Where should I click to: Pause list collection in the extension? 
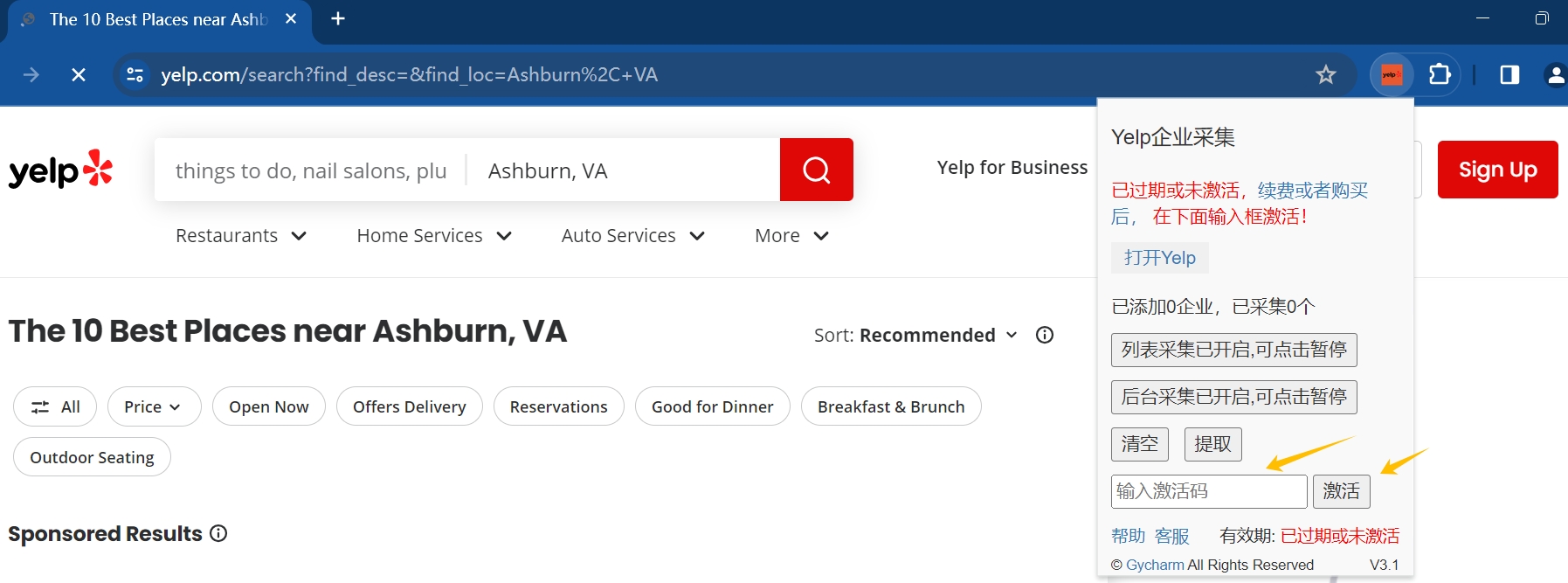[x=1234, y=350]
